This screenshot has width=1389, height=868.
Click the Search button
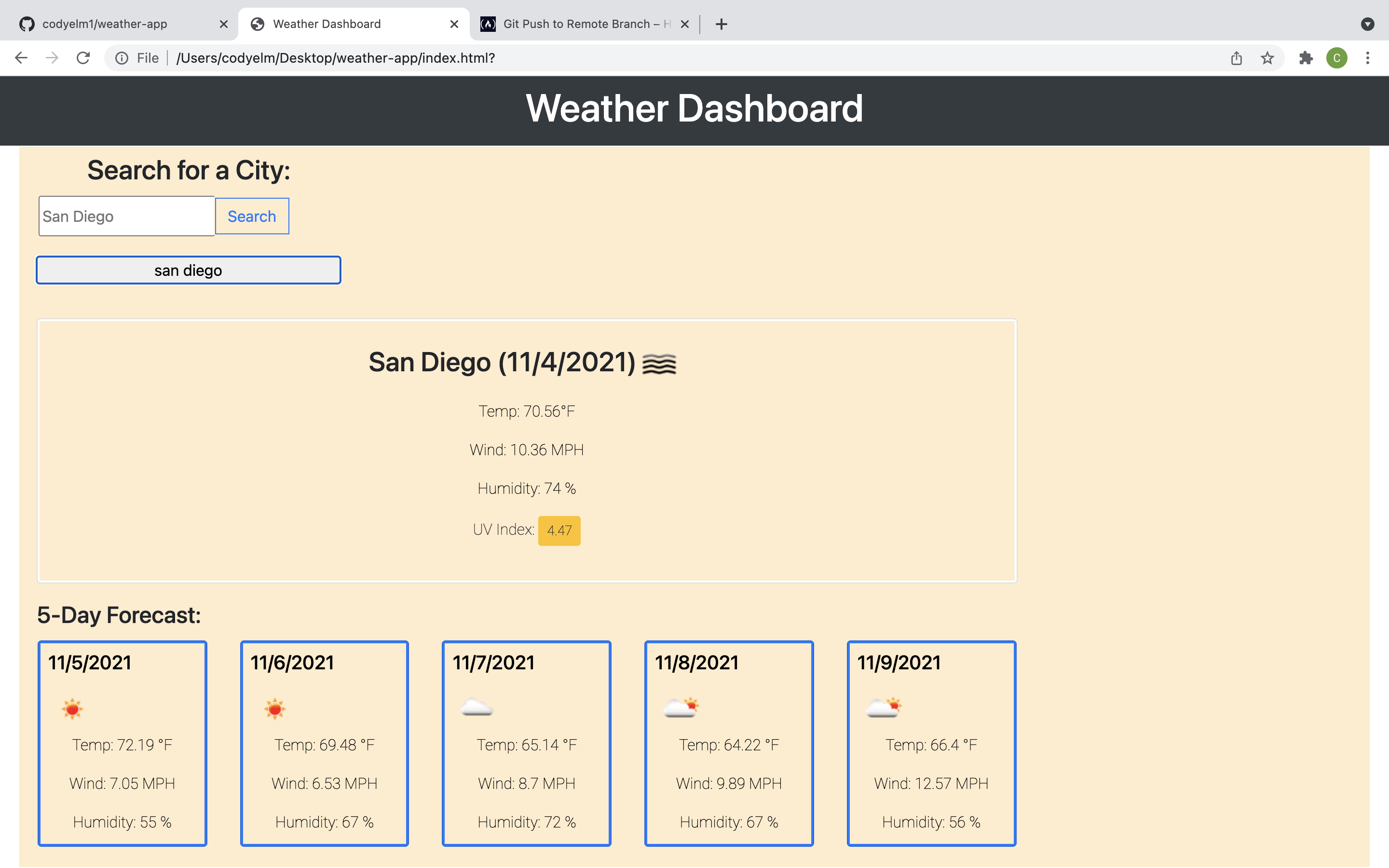click(x=252, y=216)
